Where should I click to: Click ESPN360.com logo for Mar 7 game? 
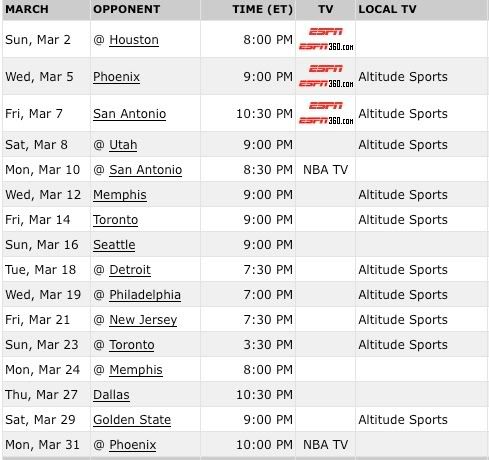pyautogui.click(x=326, y=121)
